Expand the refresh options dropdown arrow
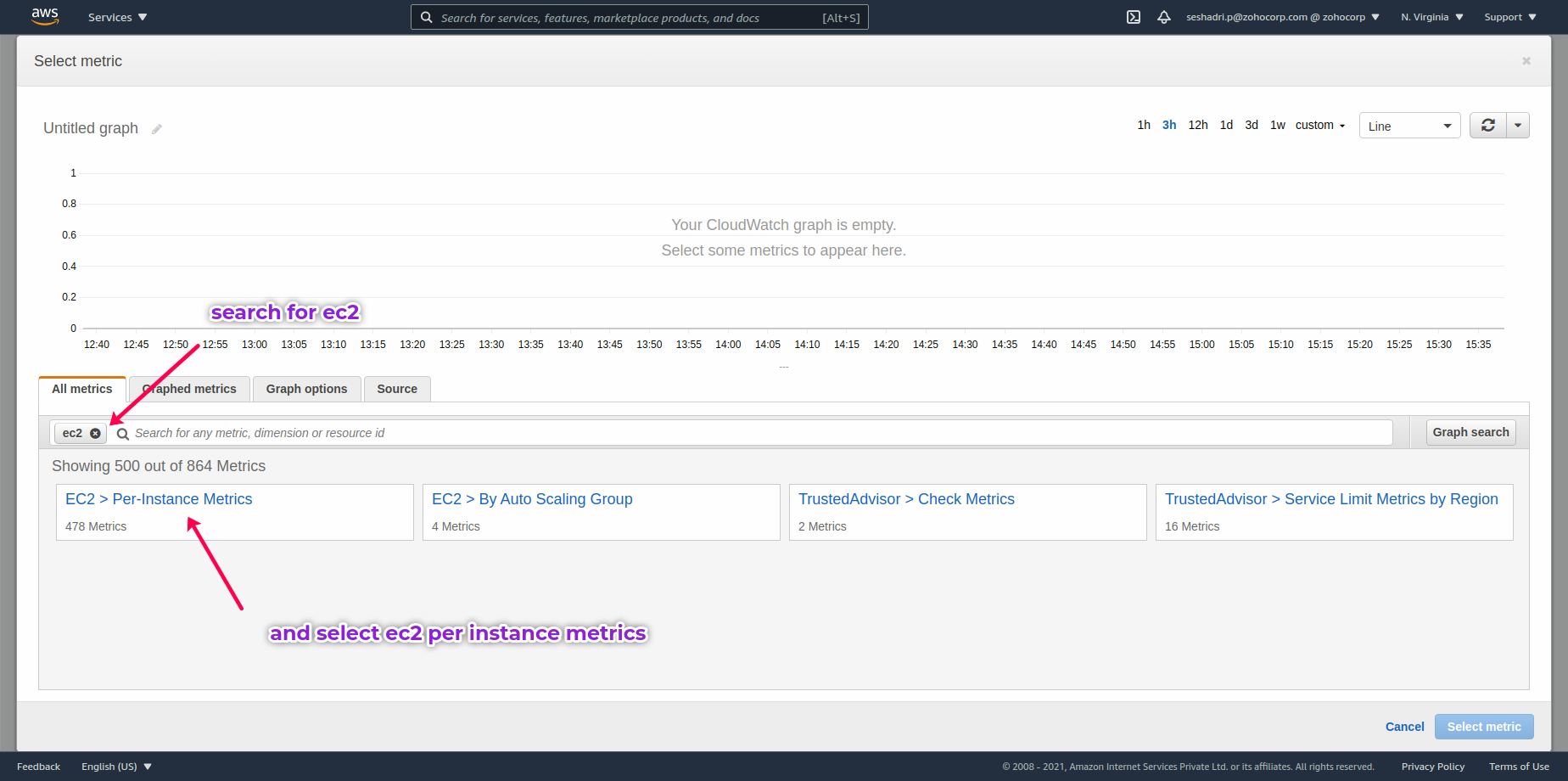Screen dimensions: 1568x781 point(1518,126)
